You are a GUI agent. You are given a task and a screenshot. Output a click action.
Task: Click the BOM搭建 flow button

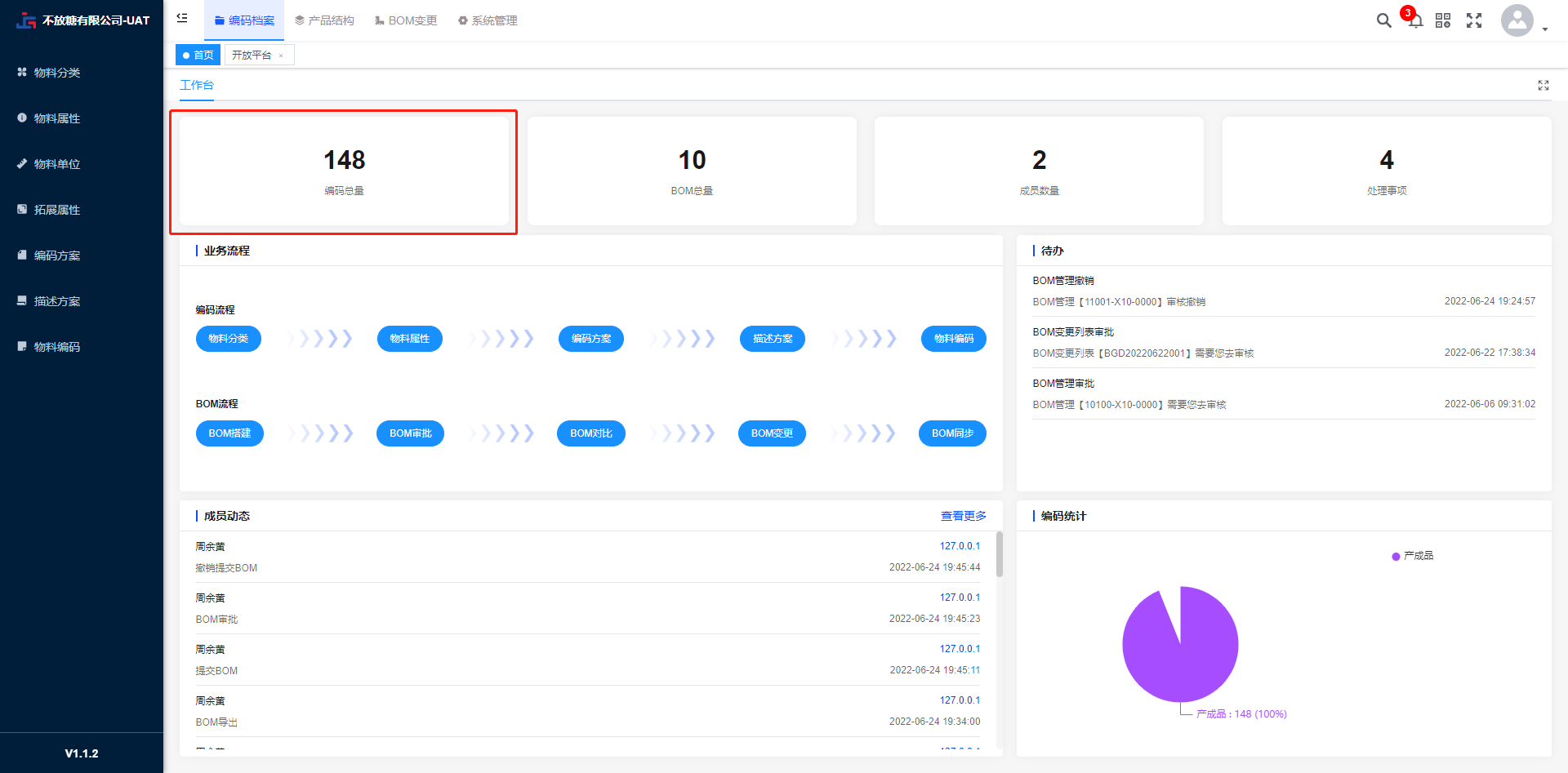pos(229,433)
